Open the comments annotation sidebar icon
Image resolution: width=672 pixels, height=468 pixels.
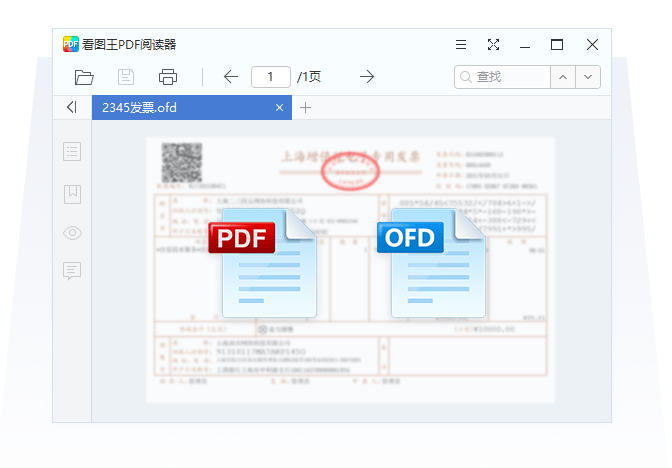point(72,271)
